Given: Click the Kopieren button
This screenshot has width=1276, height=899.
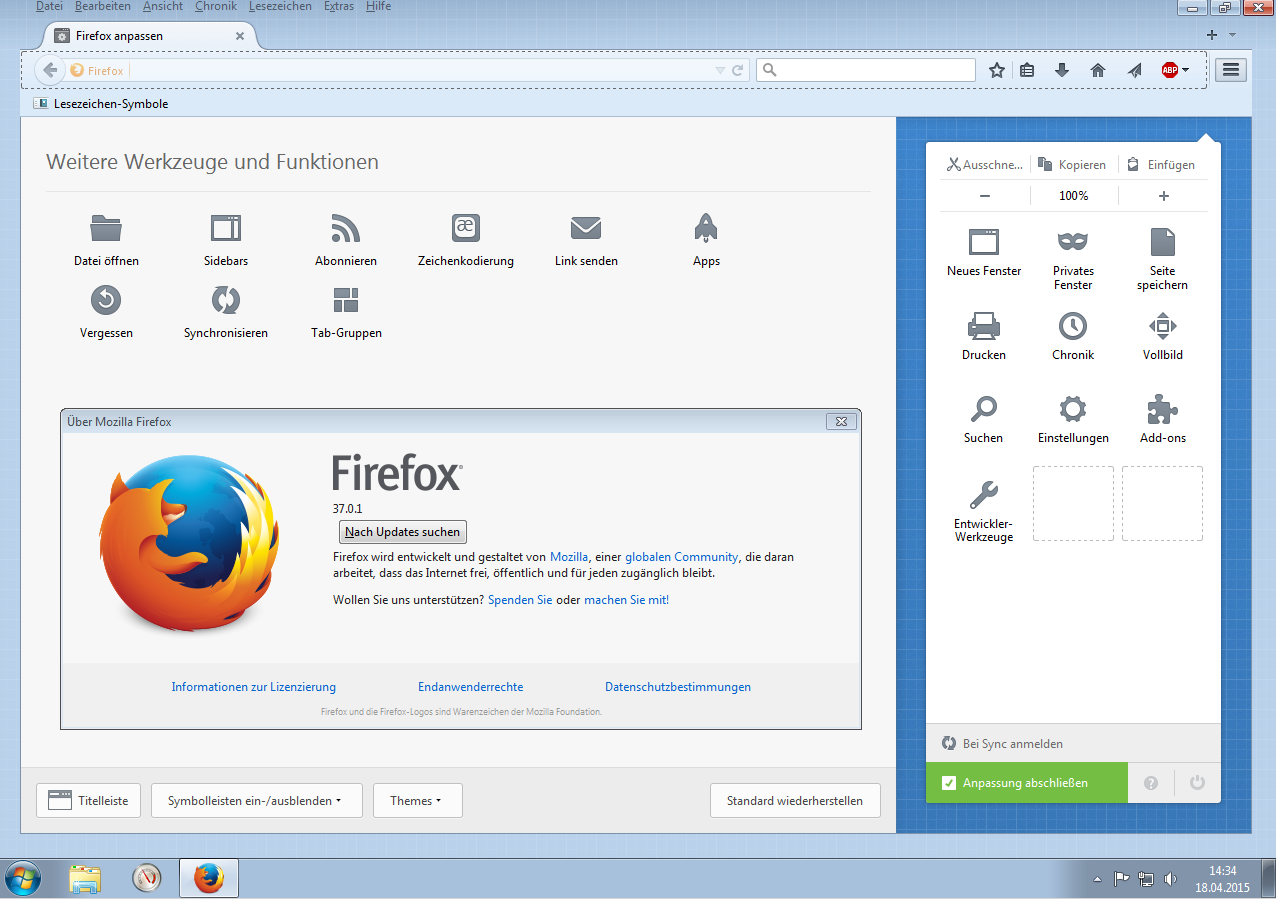Looking at the screenshot, I should [1073, 165].
